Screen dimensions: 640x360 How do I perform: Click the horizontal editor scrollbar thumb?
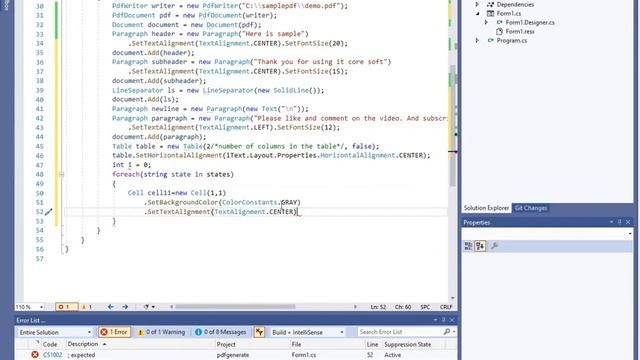point(235,307)
